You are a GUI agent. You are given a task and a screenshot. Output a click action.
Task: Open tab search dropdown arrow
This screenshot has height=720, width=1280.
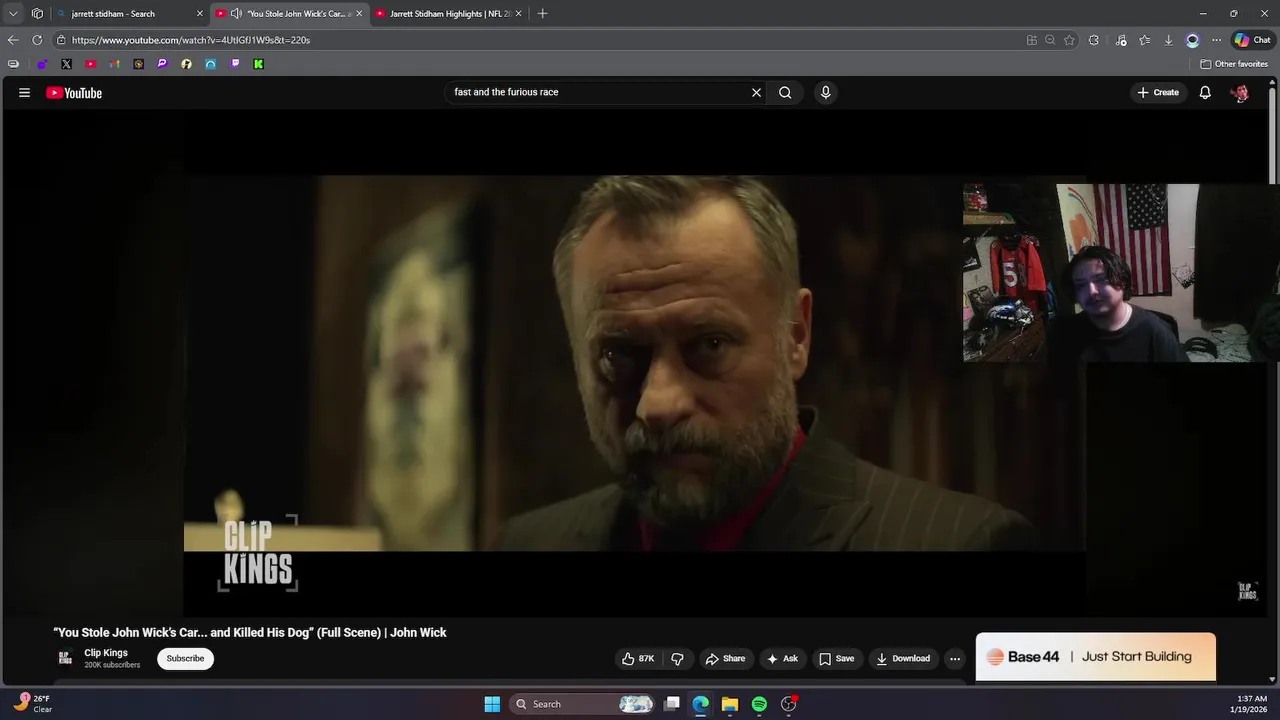(x=13, y=14)
